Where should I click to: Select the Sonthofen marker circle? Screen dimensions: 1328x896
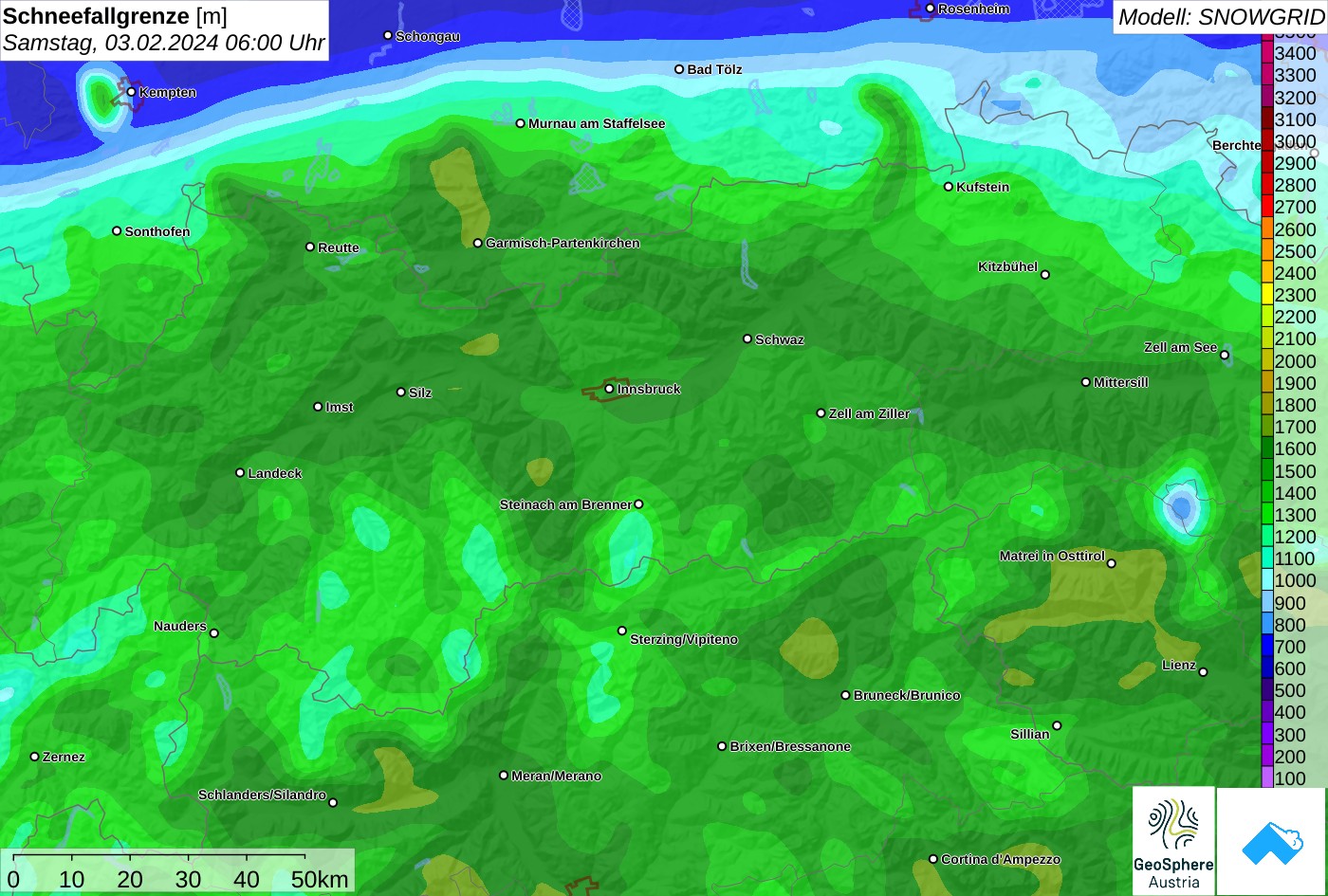(117, 231)
